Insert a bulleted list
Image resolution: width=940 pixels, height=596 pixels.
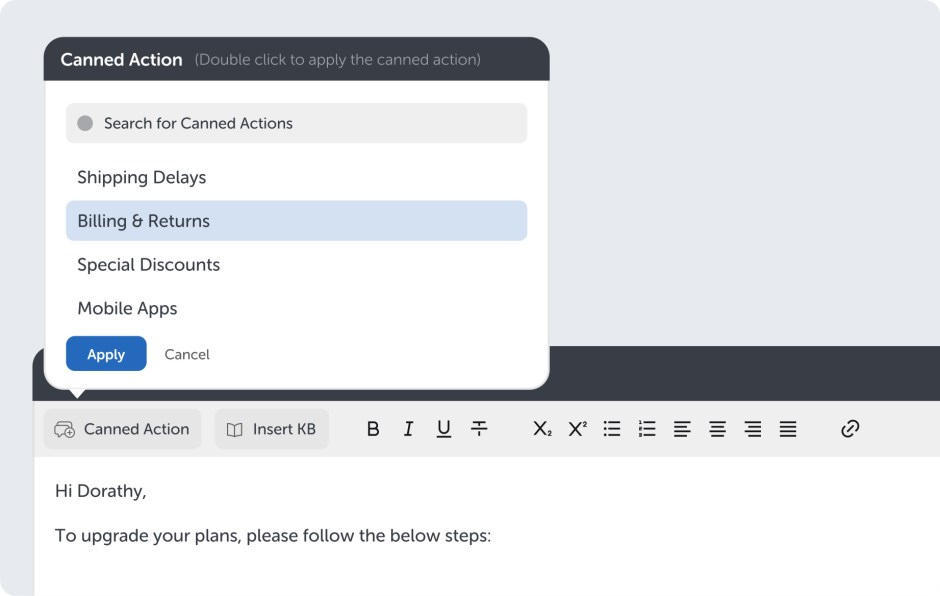612,429
